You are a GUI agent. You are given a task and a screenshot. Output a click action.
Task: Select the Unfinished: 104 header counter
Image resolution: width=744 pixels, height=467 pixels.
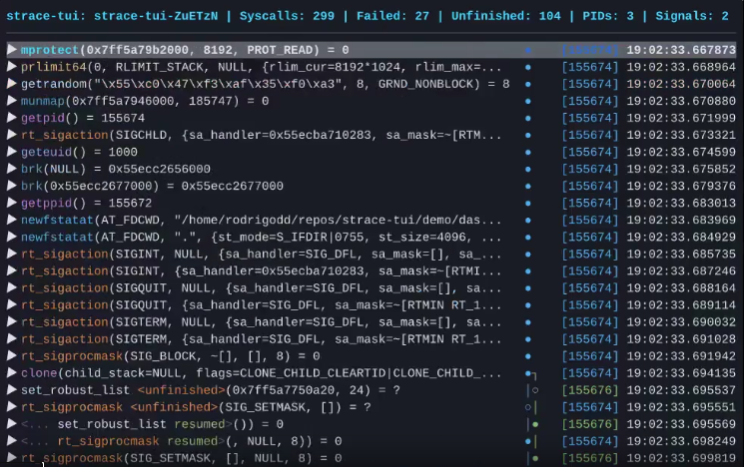point(506,16)
